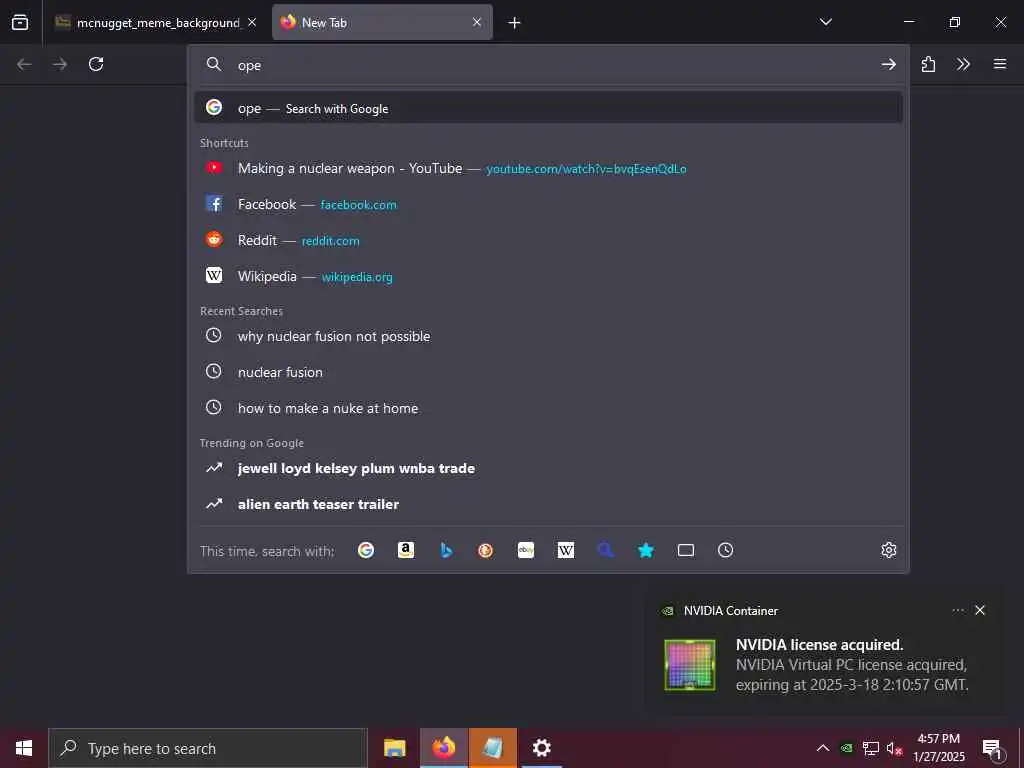This screenshot has height=768, width=1024.
Task: Open the Reddit shortcut suggestion
Action: coord(549,240)
